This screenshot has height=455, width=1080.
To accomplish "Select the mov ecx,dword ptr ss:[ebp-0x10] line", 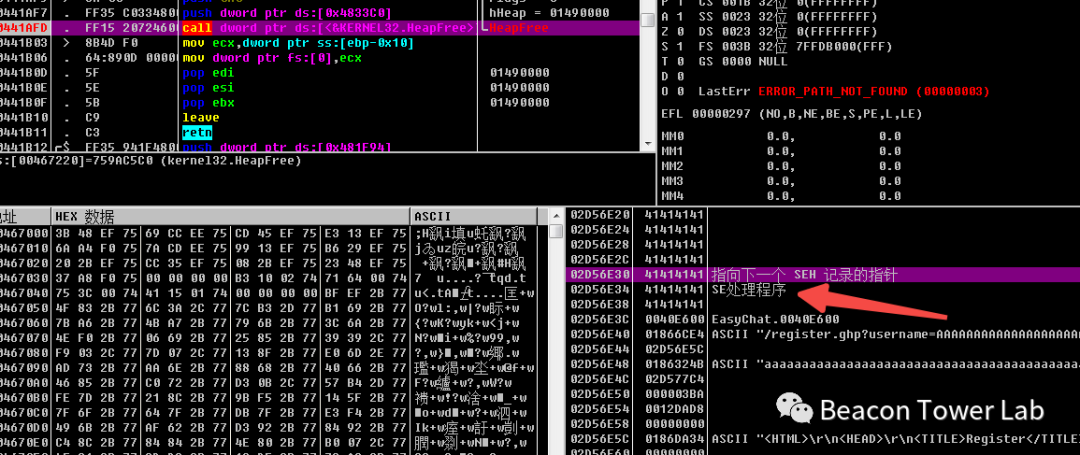I will pyautogui.click(x=298, y=43).
